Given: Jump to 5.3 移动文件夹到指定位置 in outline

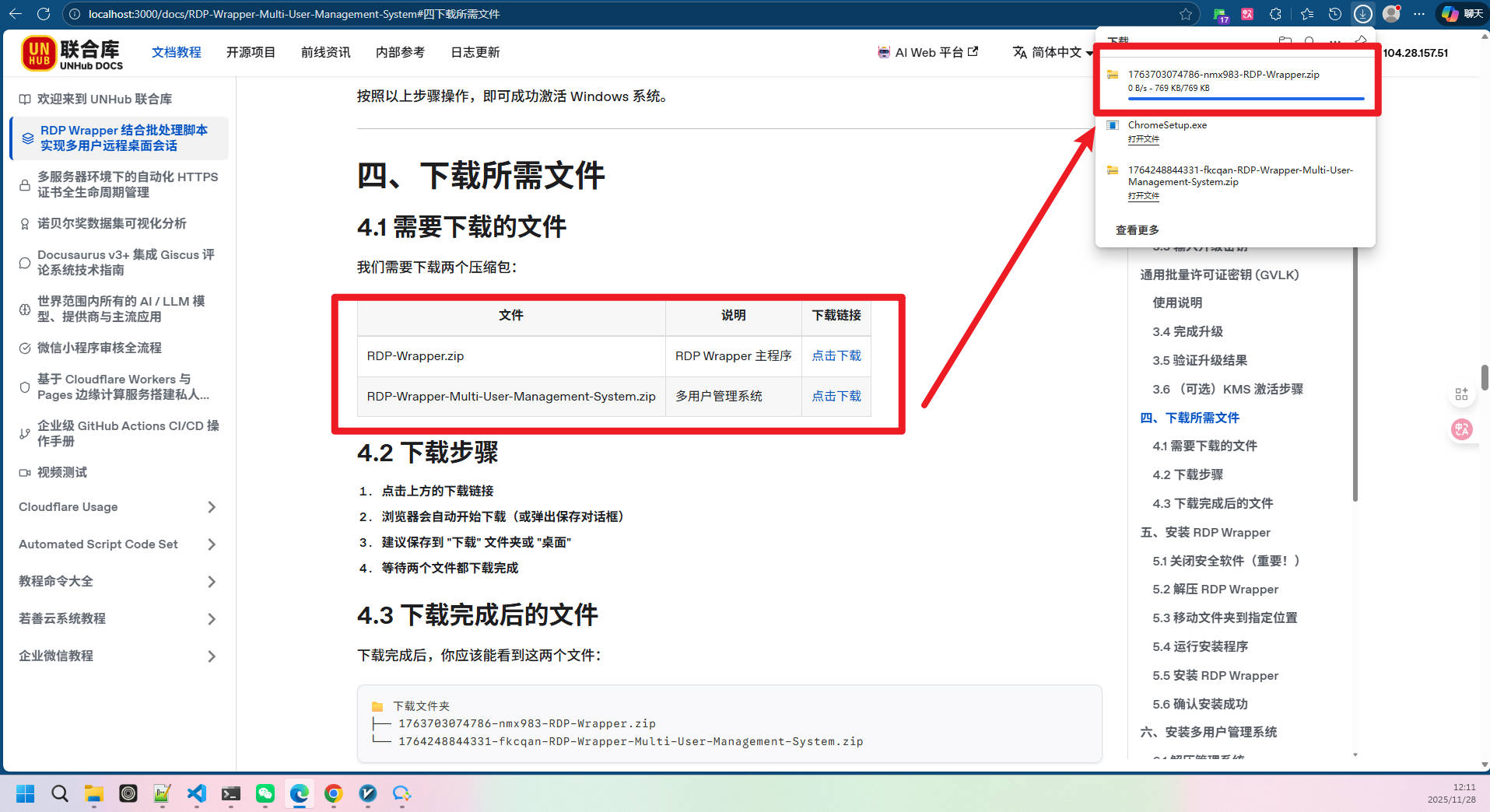Looking at the screenshot, I should [1225, 618].
